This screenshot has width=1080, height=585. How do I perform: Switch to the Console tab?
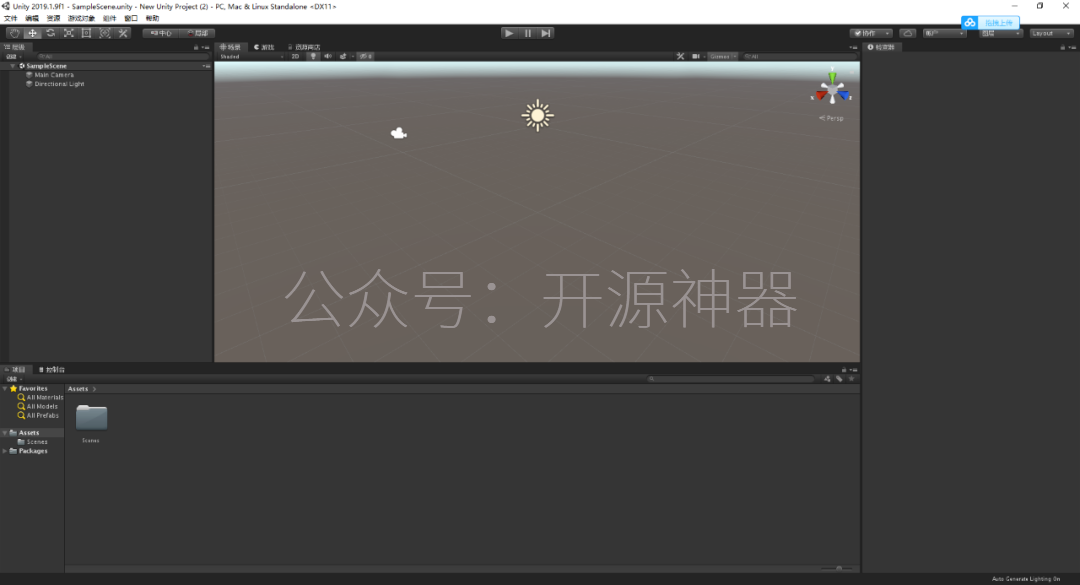pos(52,369)
